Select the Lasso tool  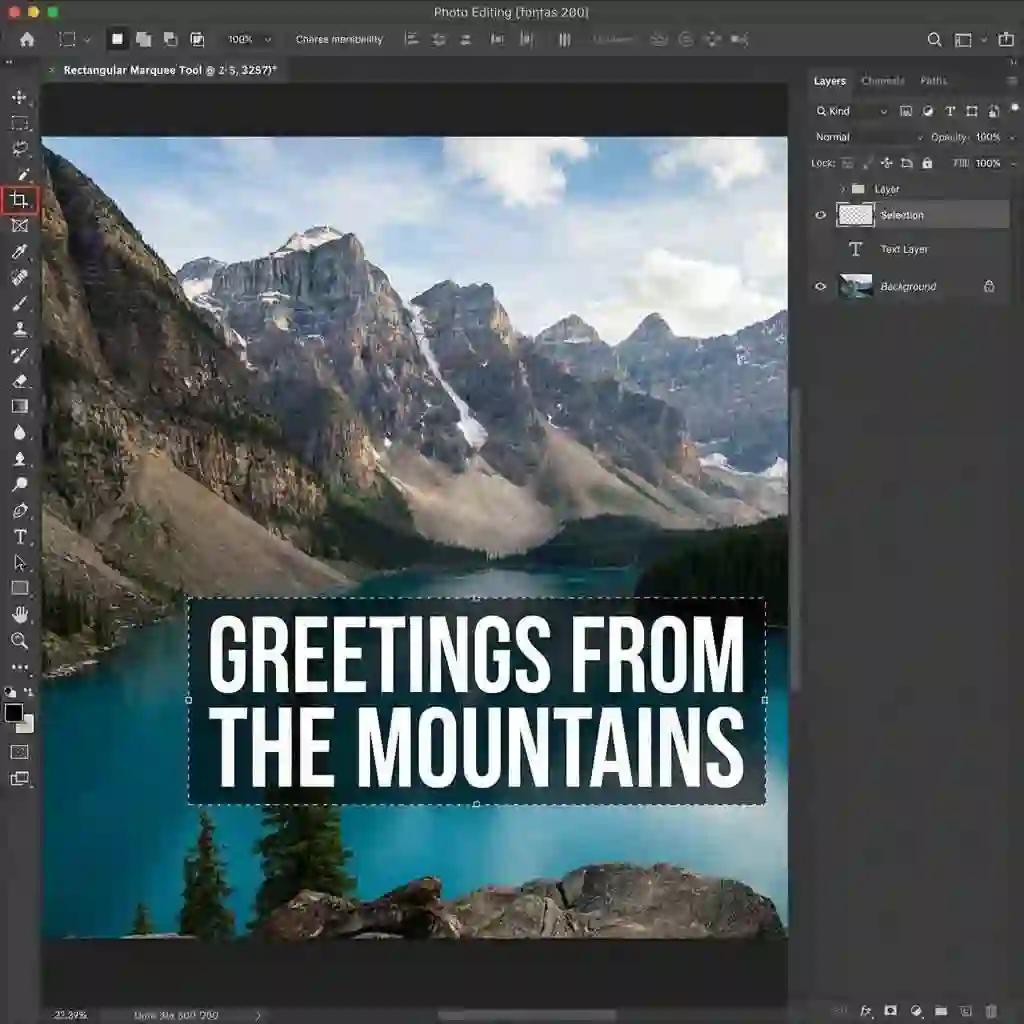click(x=20, y=150)
